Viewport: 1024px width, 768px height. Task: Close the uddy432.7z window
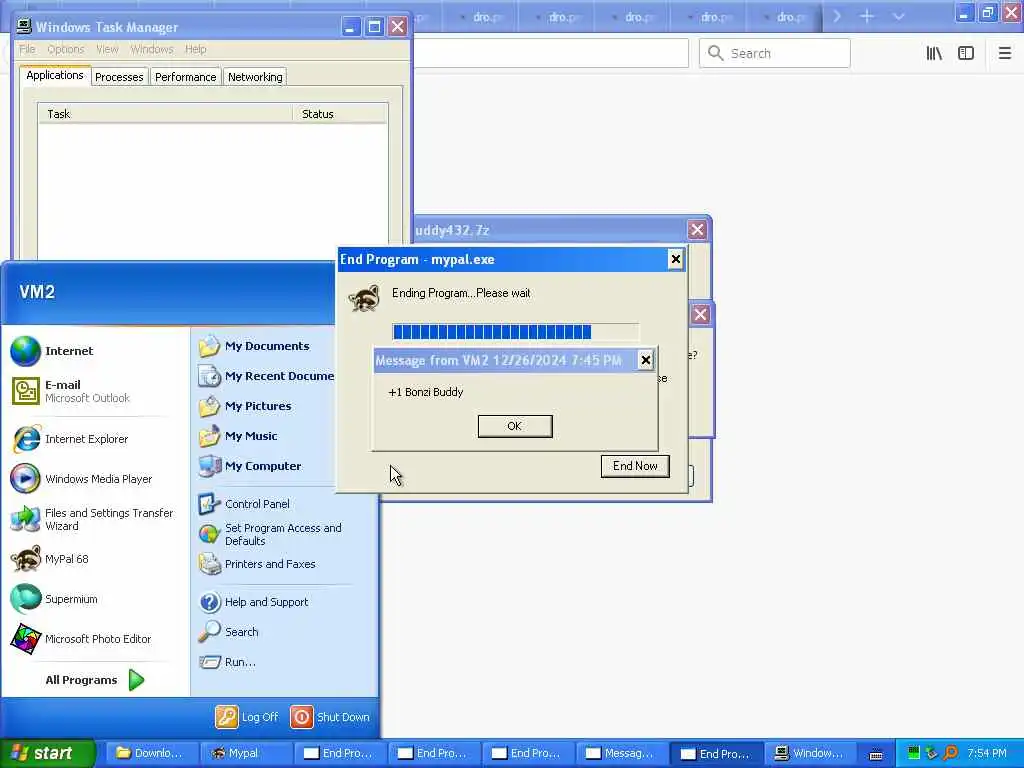tap(697, 230)
